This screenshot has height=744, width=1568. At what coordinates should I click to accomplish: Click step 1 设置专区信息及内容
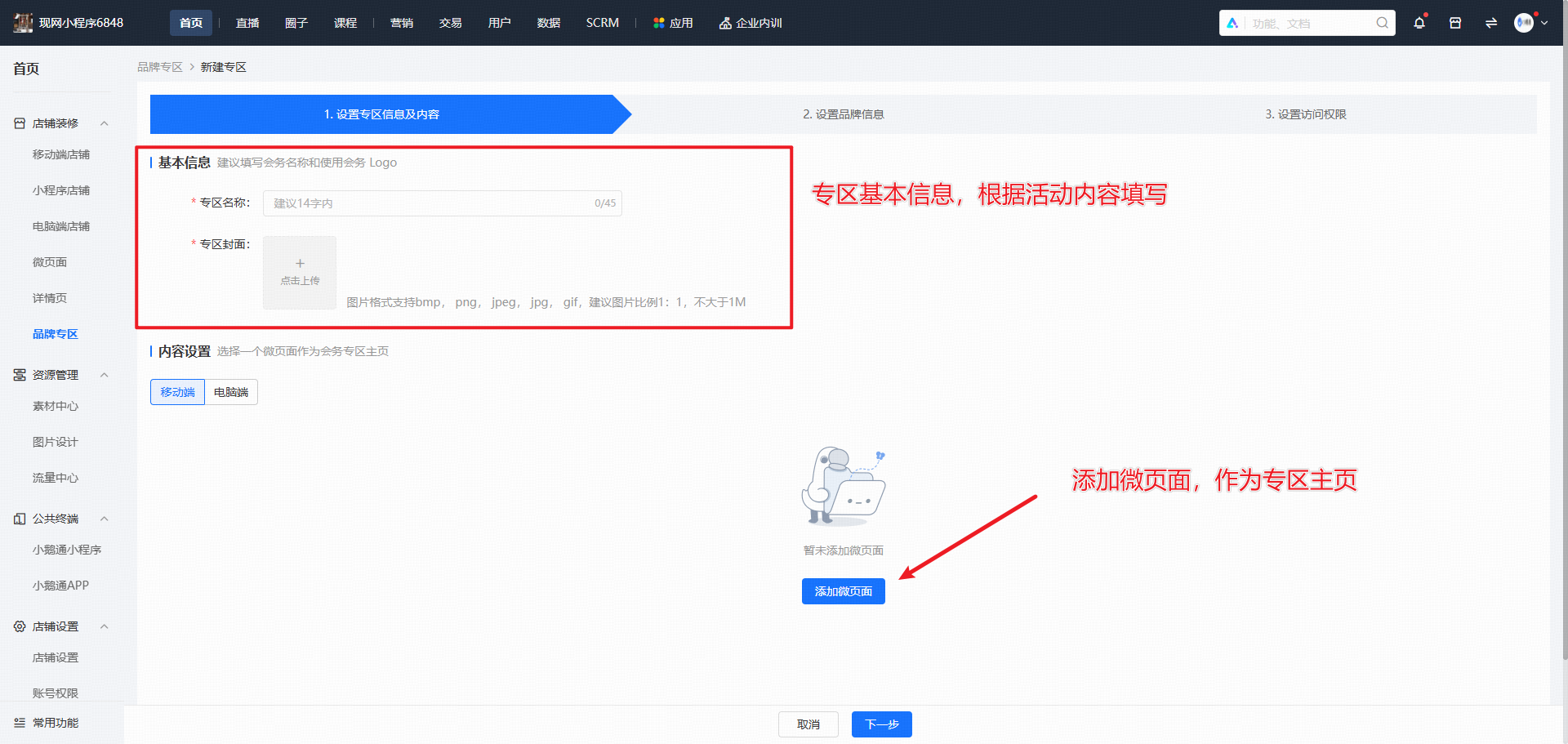click(381, 114)
